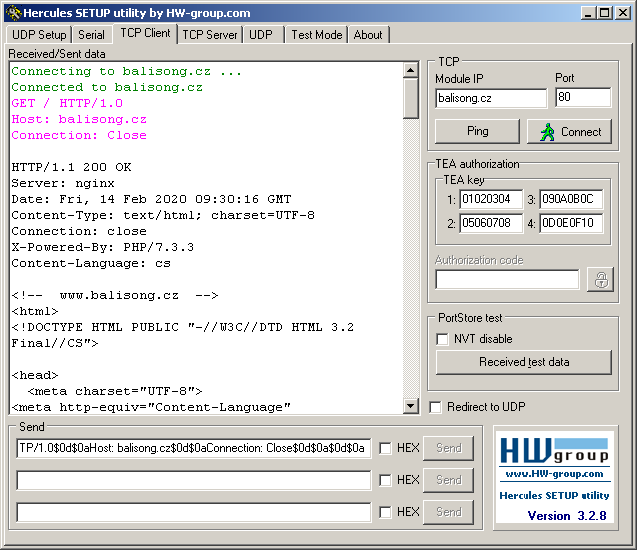The image size is (637, 550).
Task: Enable HEX checkbox on third send line
Action: (x=385, y=512)
